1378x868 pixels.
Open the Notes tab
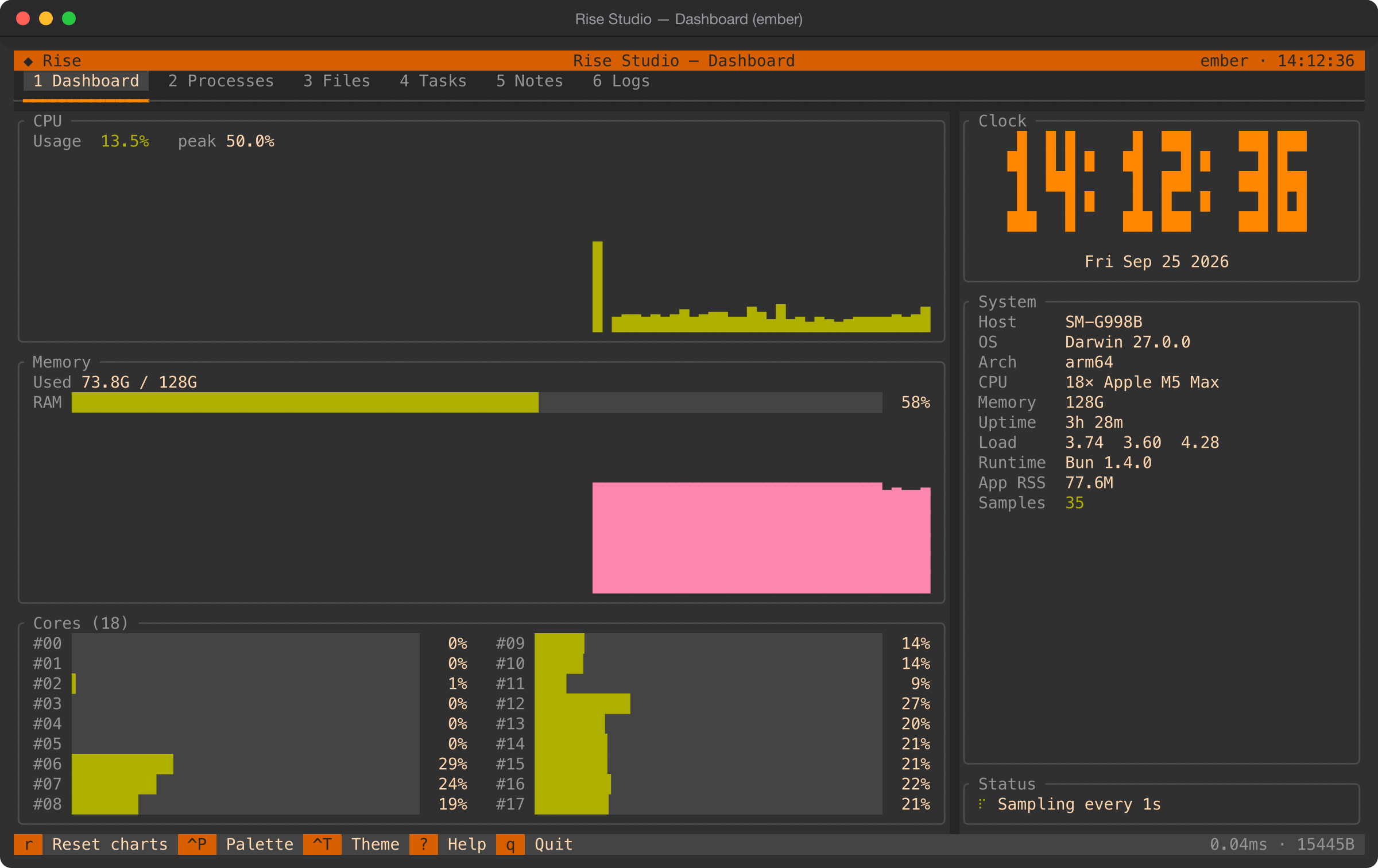530,81
